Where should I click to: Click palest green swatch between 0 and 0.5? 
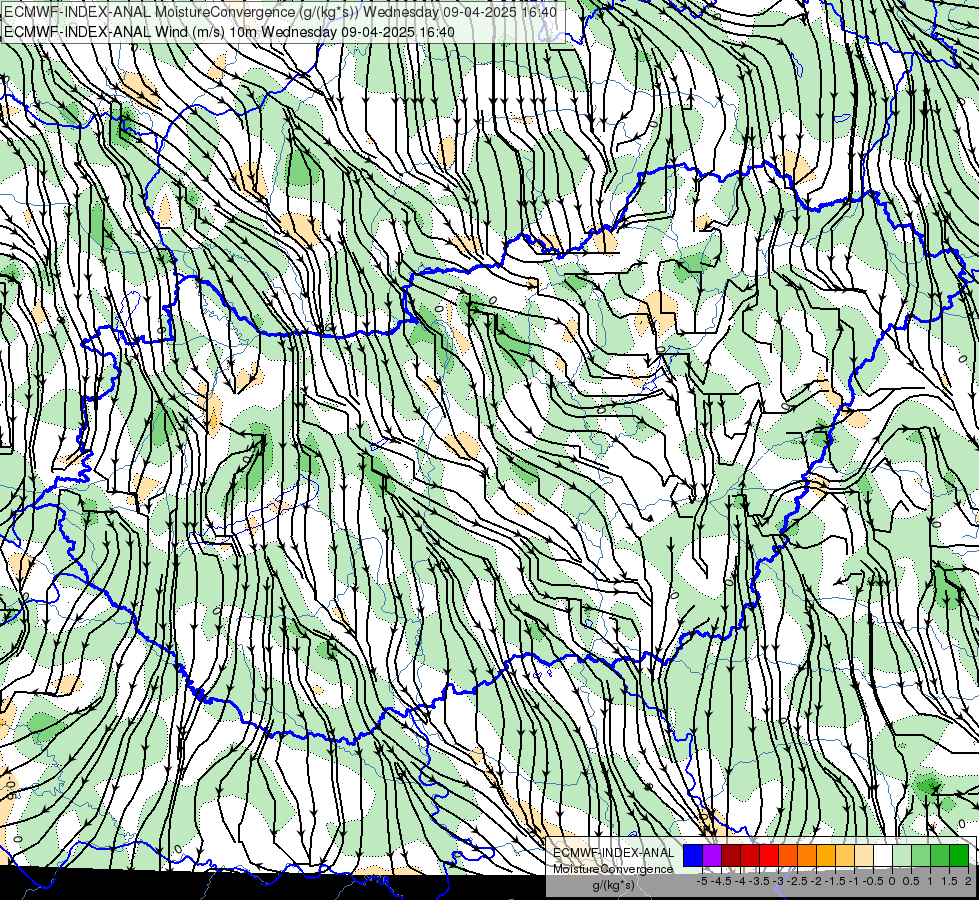902,855
